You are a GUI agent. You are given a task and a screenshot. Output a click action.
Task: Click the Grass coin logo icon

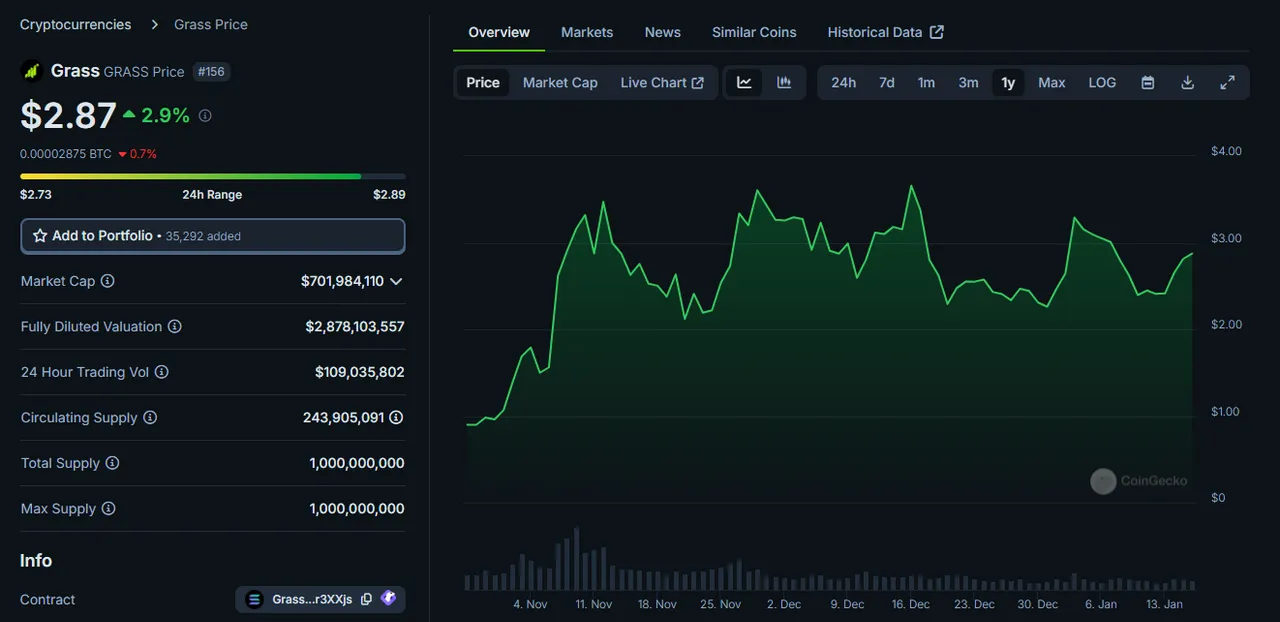31,71
